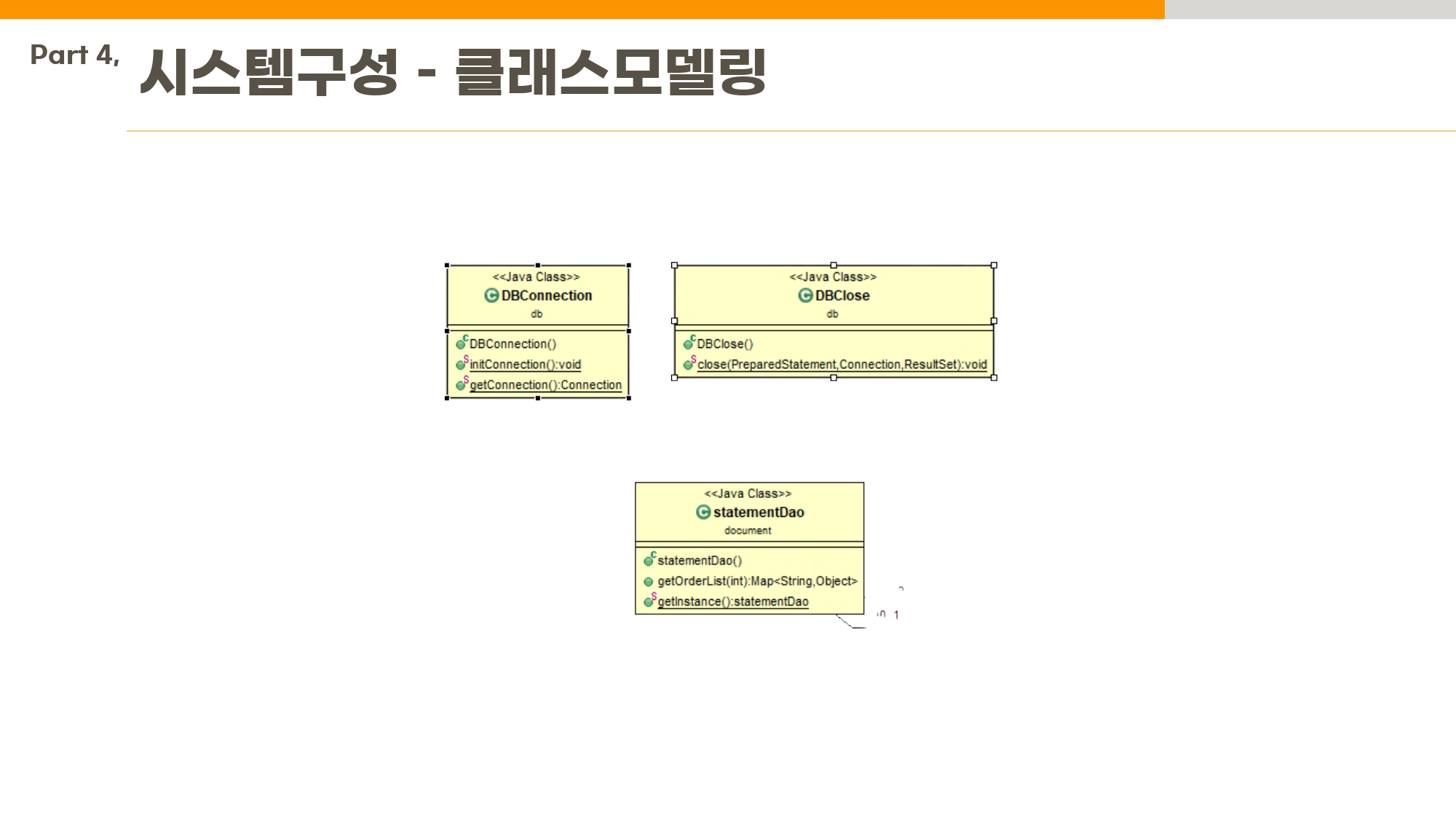1456x819 pixels.
Task: Click the slide title 시스템구성 - 클래스모델링
Action: pyautogui.click(x=451, y=71)
